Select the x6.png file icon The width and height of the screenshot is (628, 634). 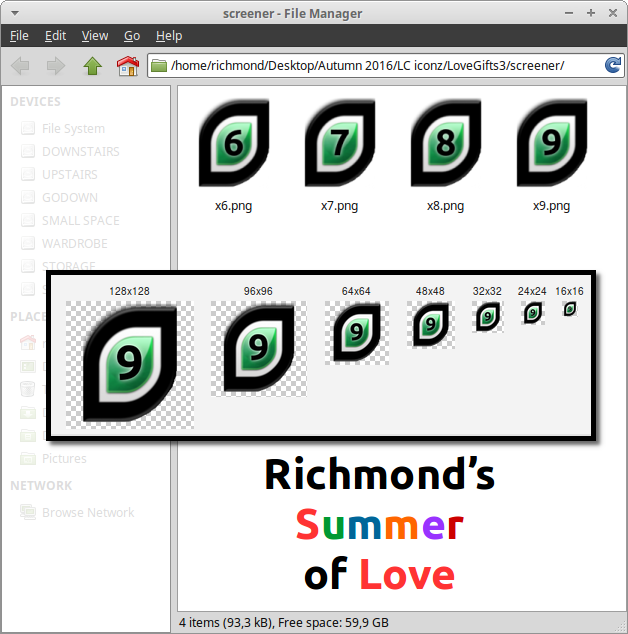[x=233, y=144]
